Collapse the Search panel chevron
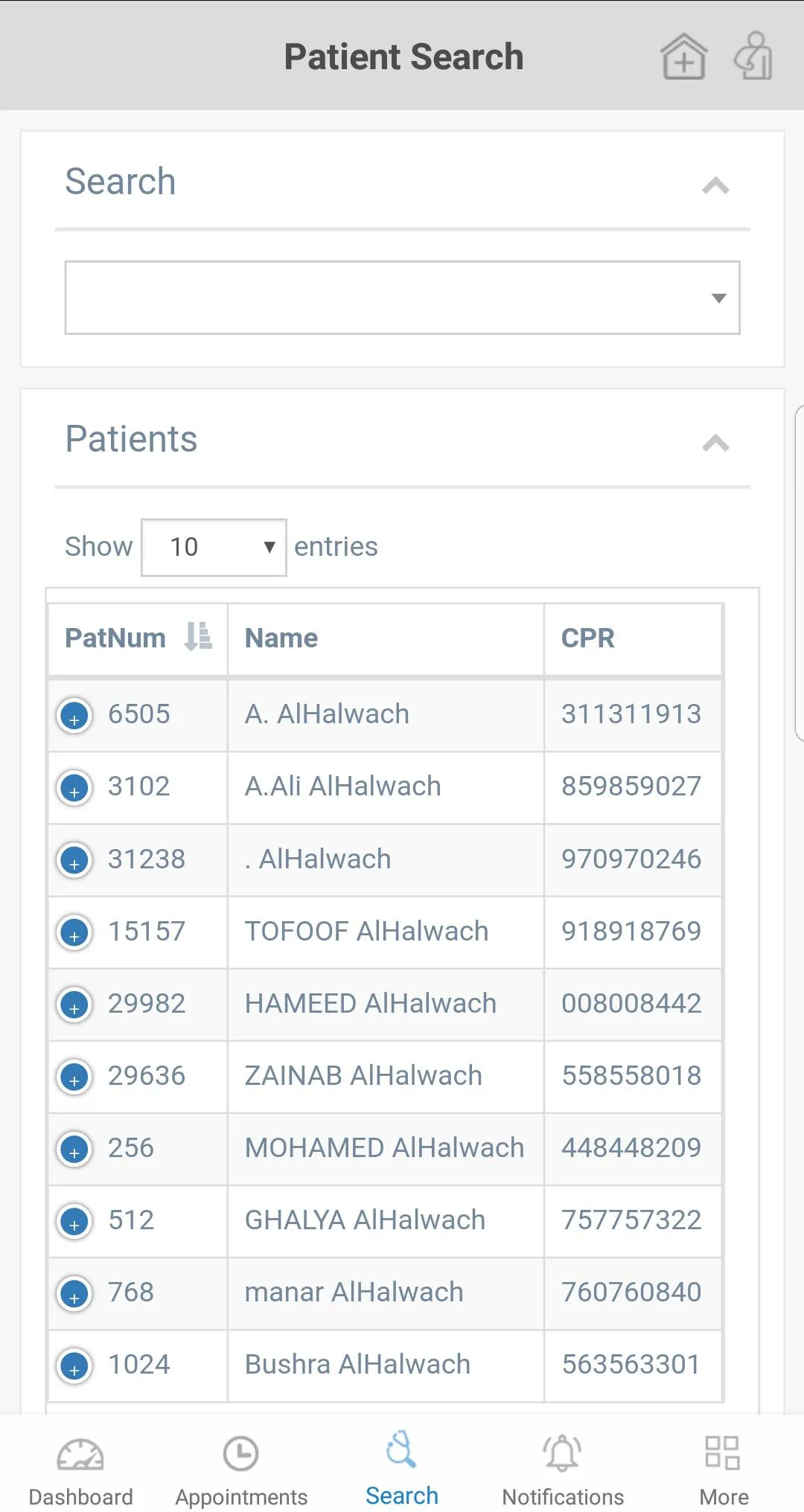This screenshot has width=804, height=1512. pyautogui.click(x=715, y=185)
